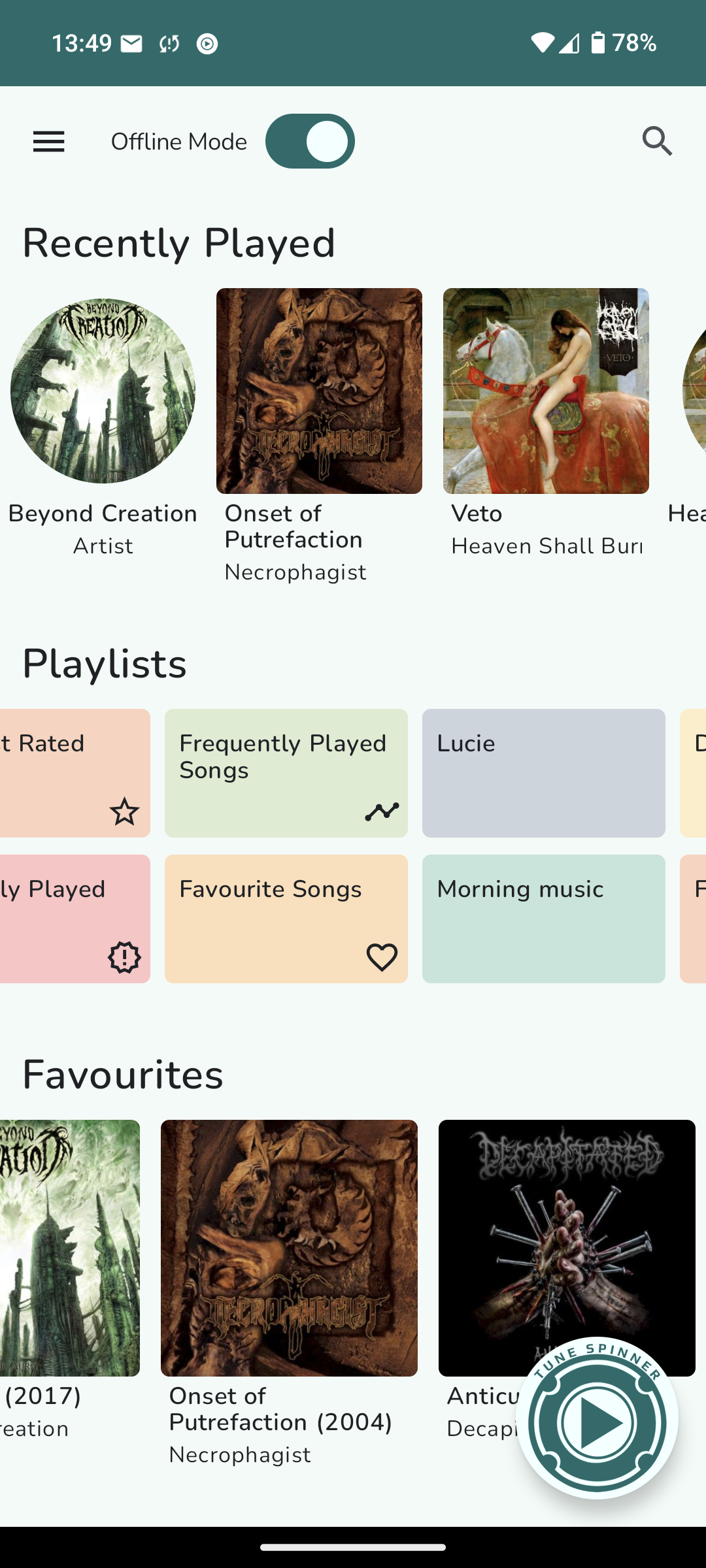Open Beyond Creation artist thumbnail
Screen dimensions: 706x1568
(x=103, y=391)
